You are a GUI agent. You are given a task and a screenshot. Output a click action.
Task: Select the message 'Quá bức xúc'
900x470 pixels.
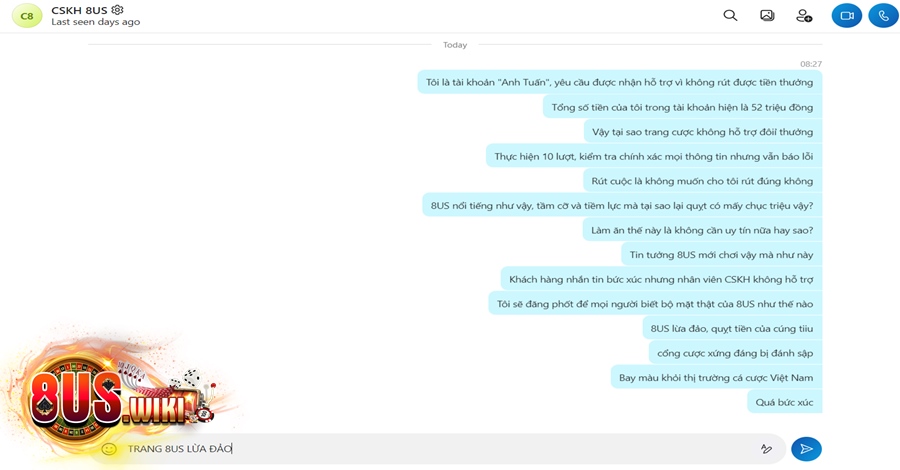coord(784,402)
